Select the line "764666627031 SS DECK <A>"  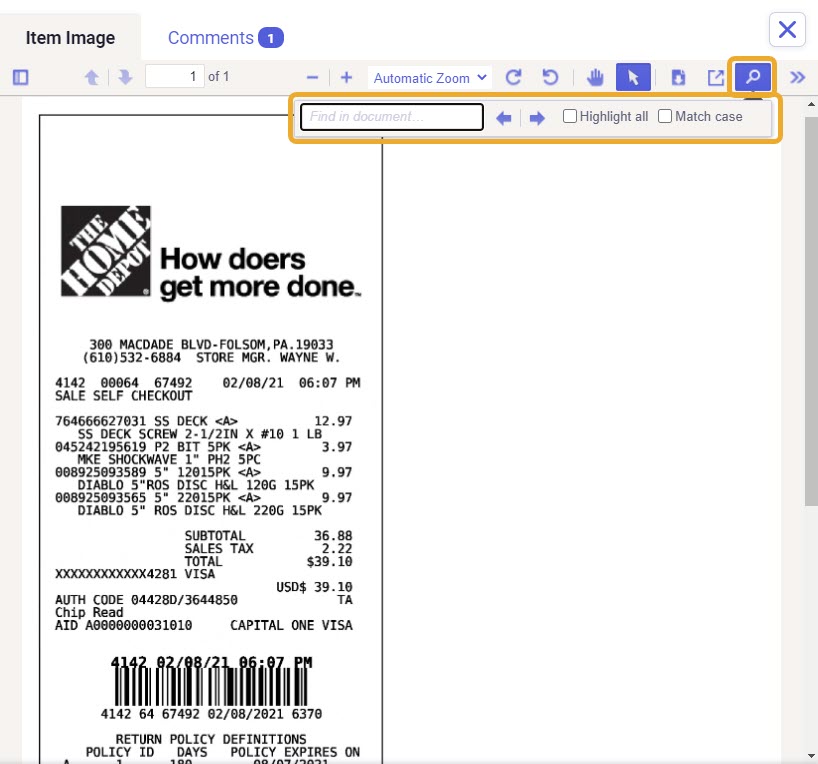(x=146, y=421)
